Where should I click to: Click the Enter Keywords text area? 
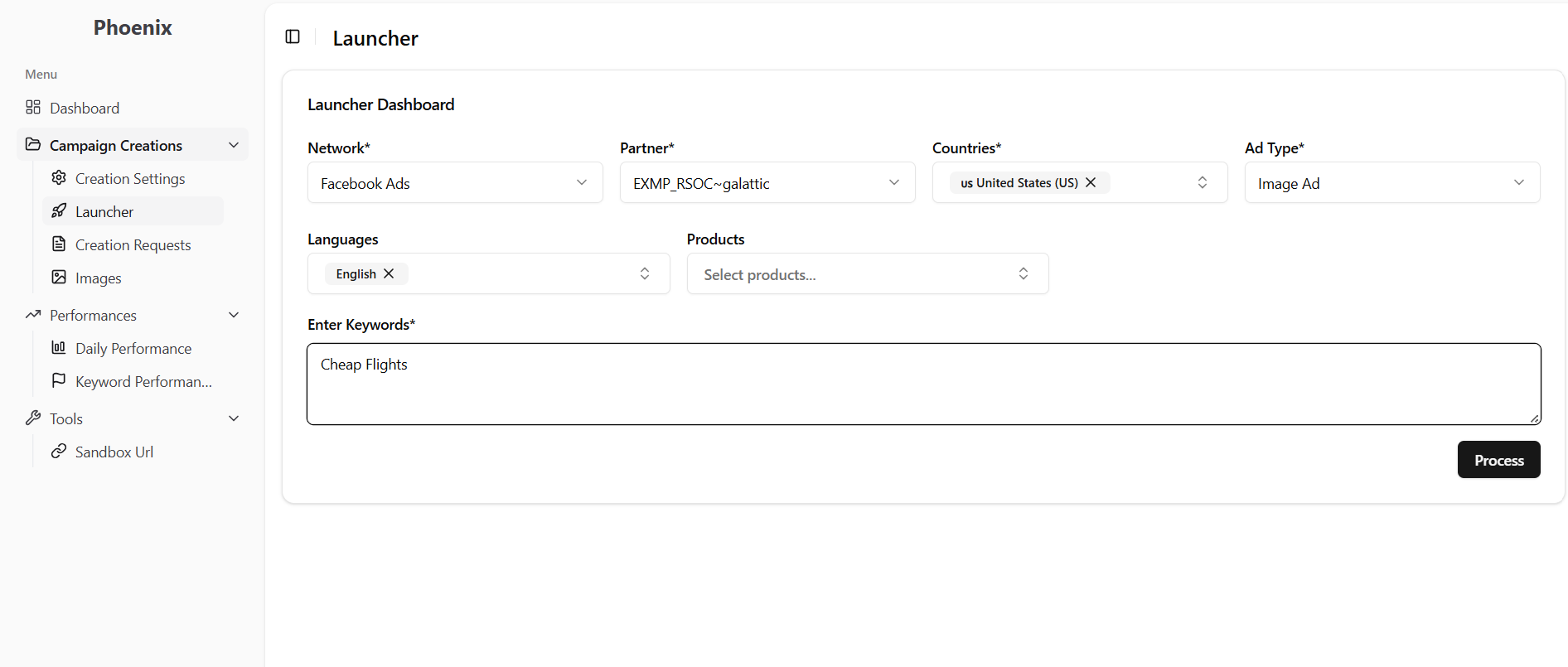tap(923, 384)
